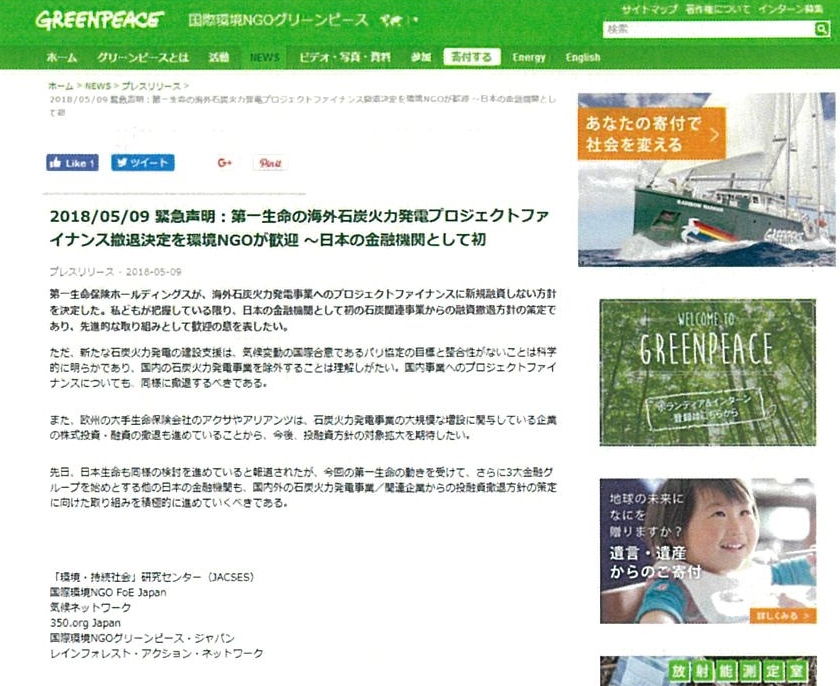Screen dimensions: 840x686
Task: Click the Pinterest Pin it button
Action: tap(270, 163)
